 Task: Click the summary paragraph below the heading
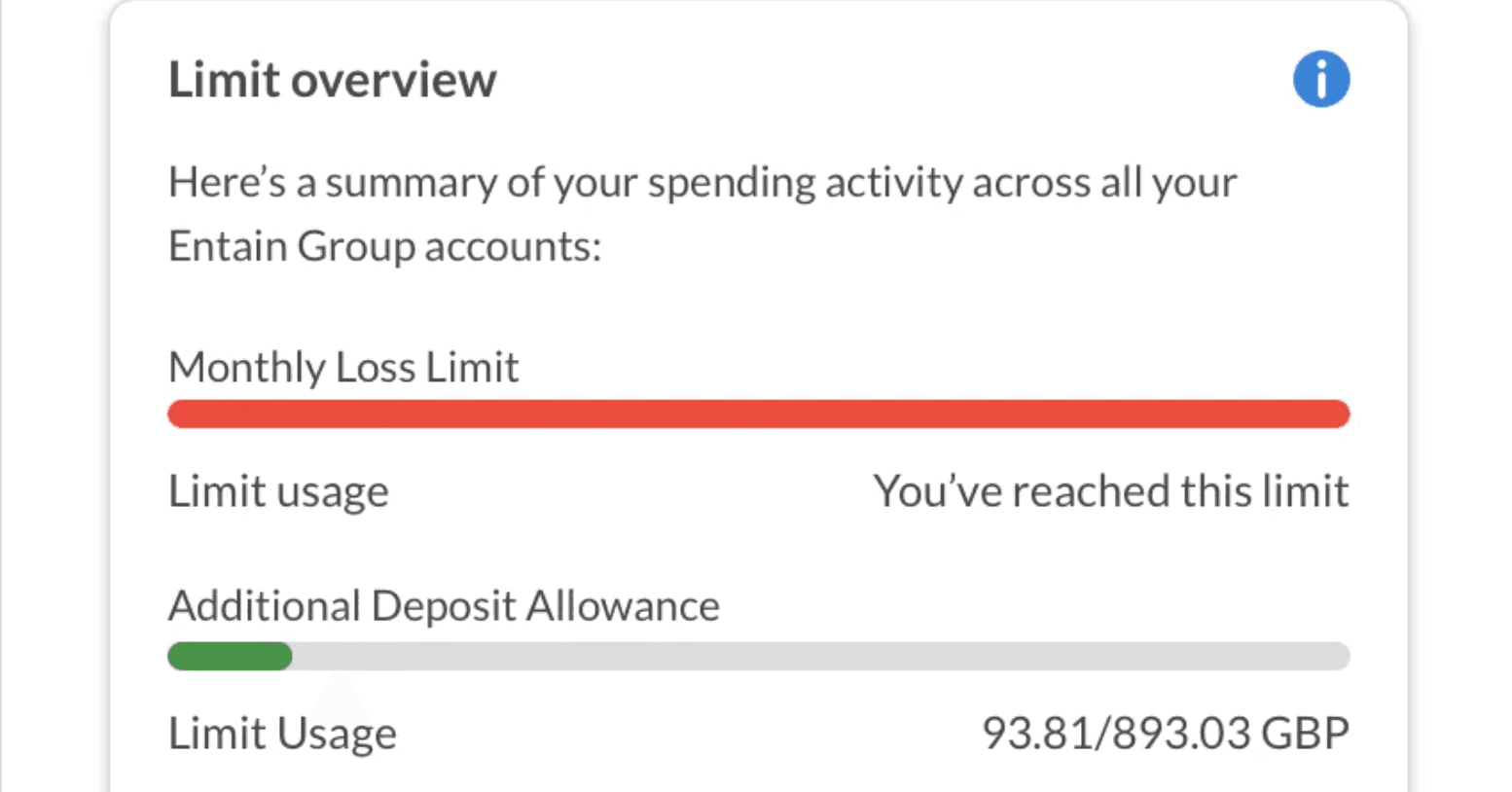[x=701, y=212]
